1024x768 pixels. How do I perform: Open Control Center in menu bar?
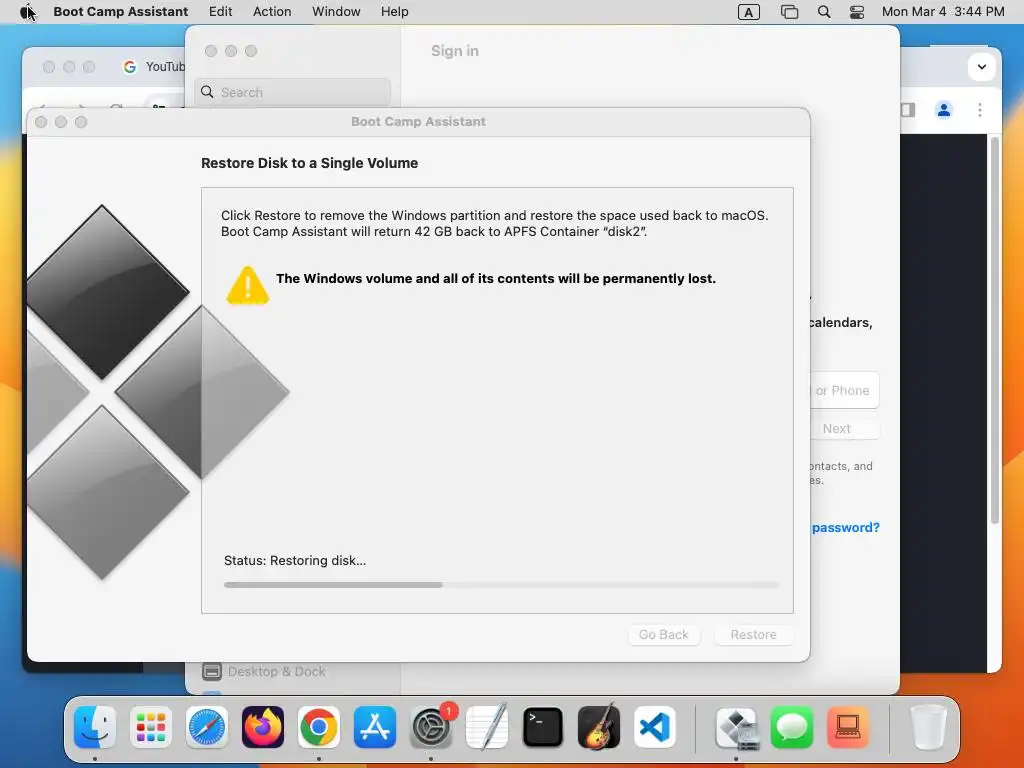(857, 12)
